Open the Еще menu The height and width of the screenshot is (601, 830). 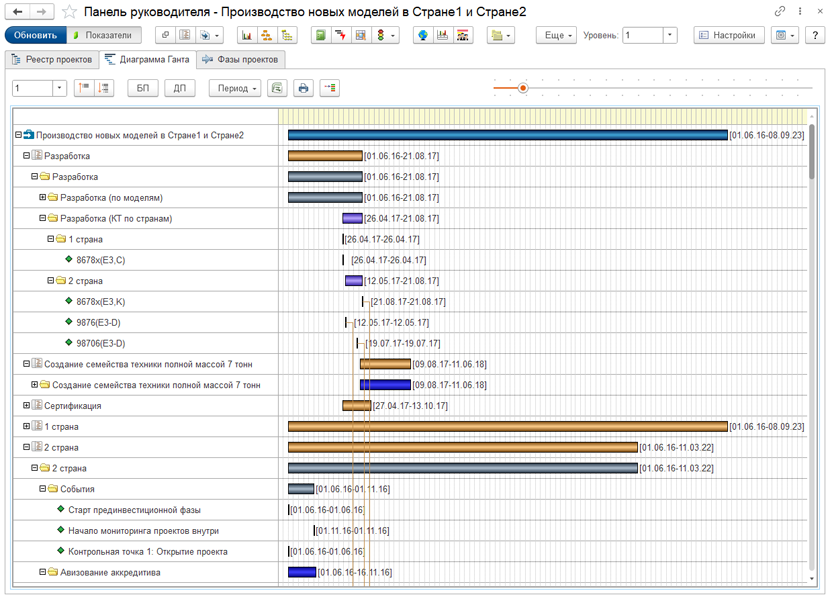tap(556, 35)
